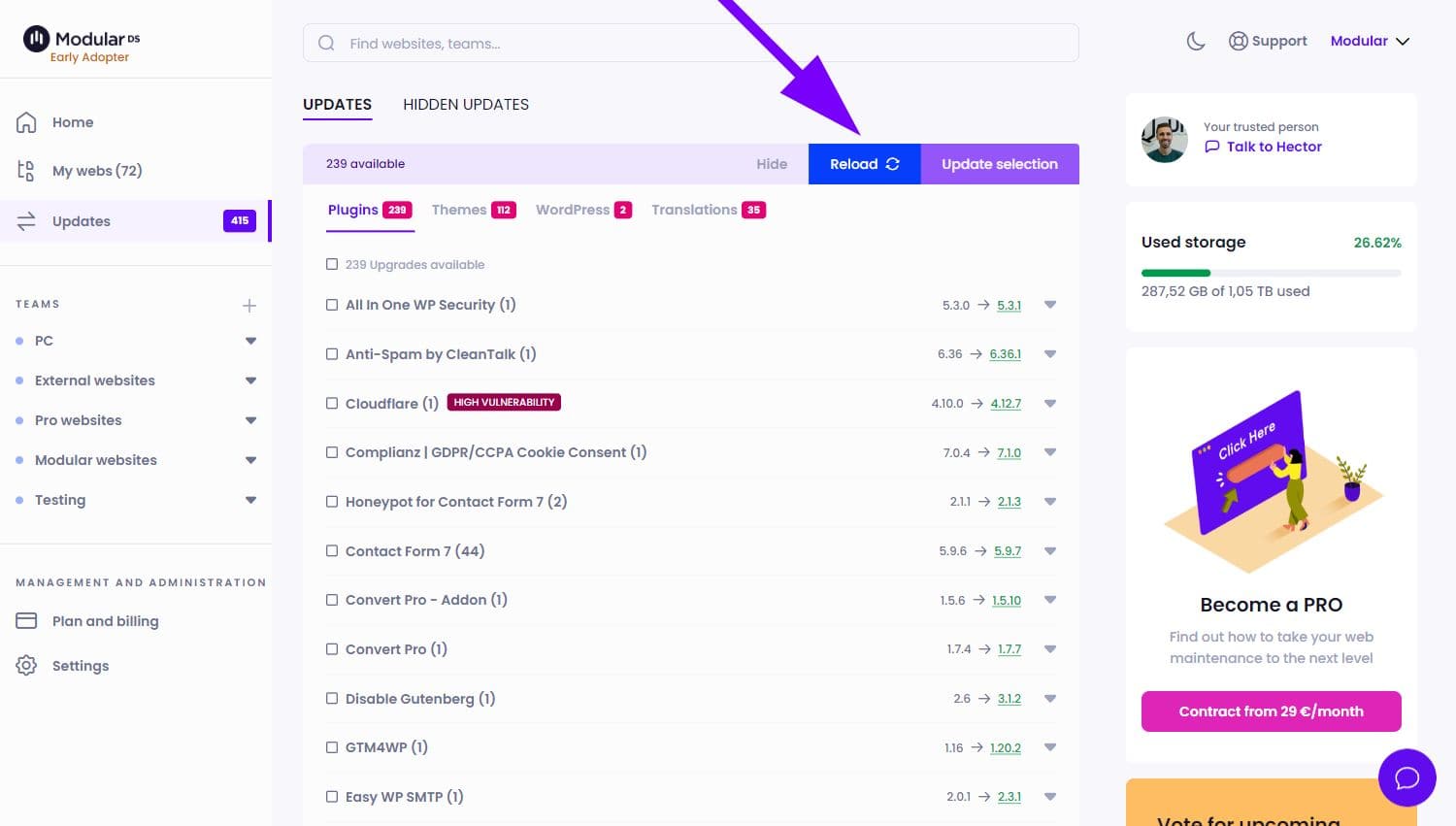Viewport: 1456px width, 826px height.
Task: Select the Plugins tab
Action: [x=370, y=210]
